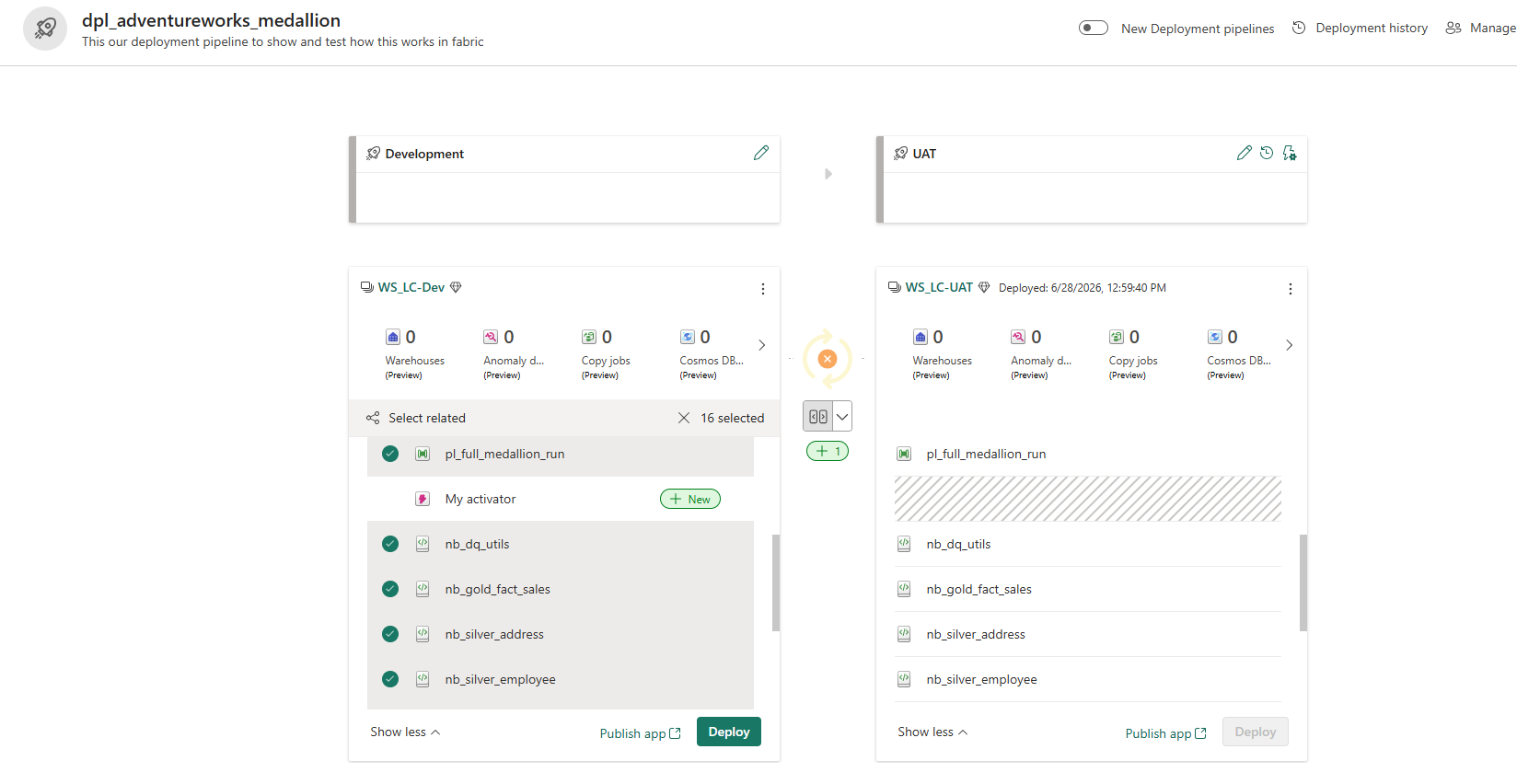Show next item types in WS_LC-Dev

tap(761, 345)
